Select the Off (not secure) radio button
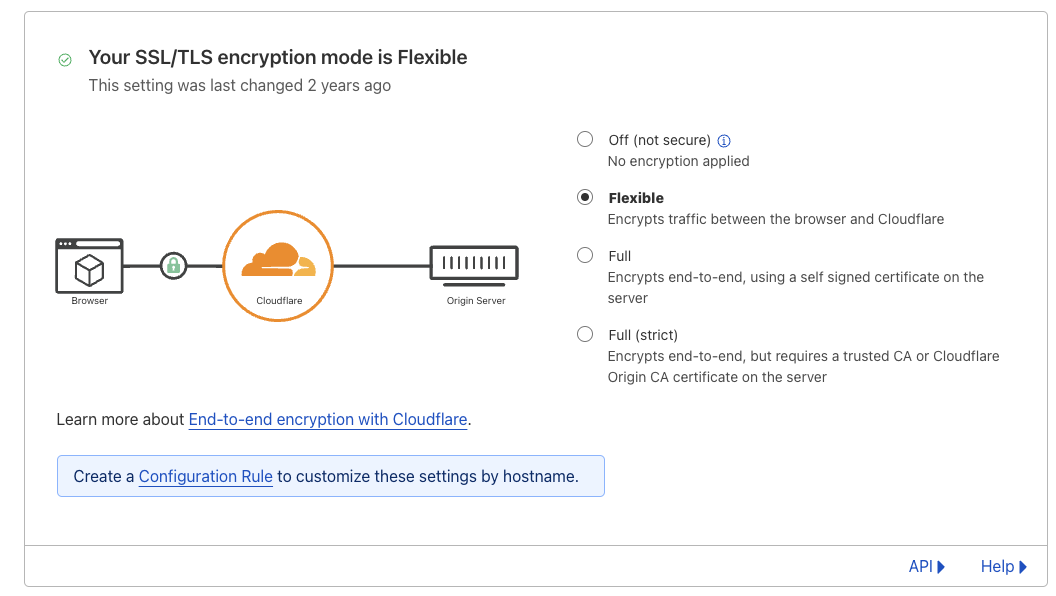 tap(585, 139)
